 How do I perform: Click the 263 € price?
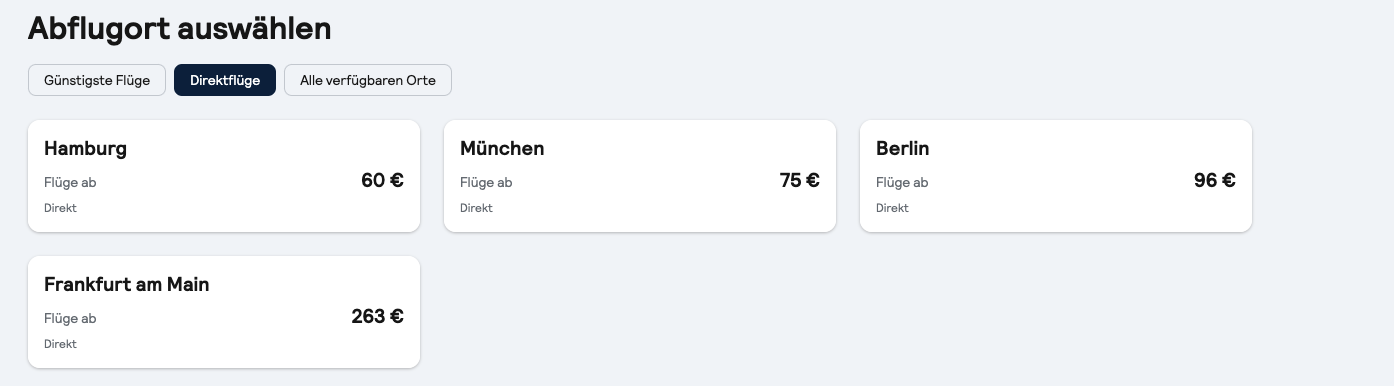(378, 317)
